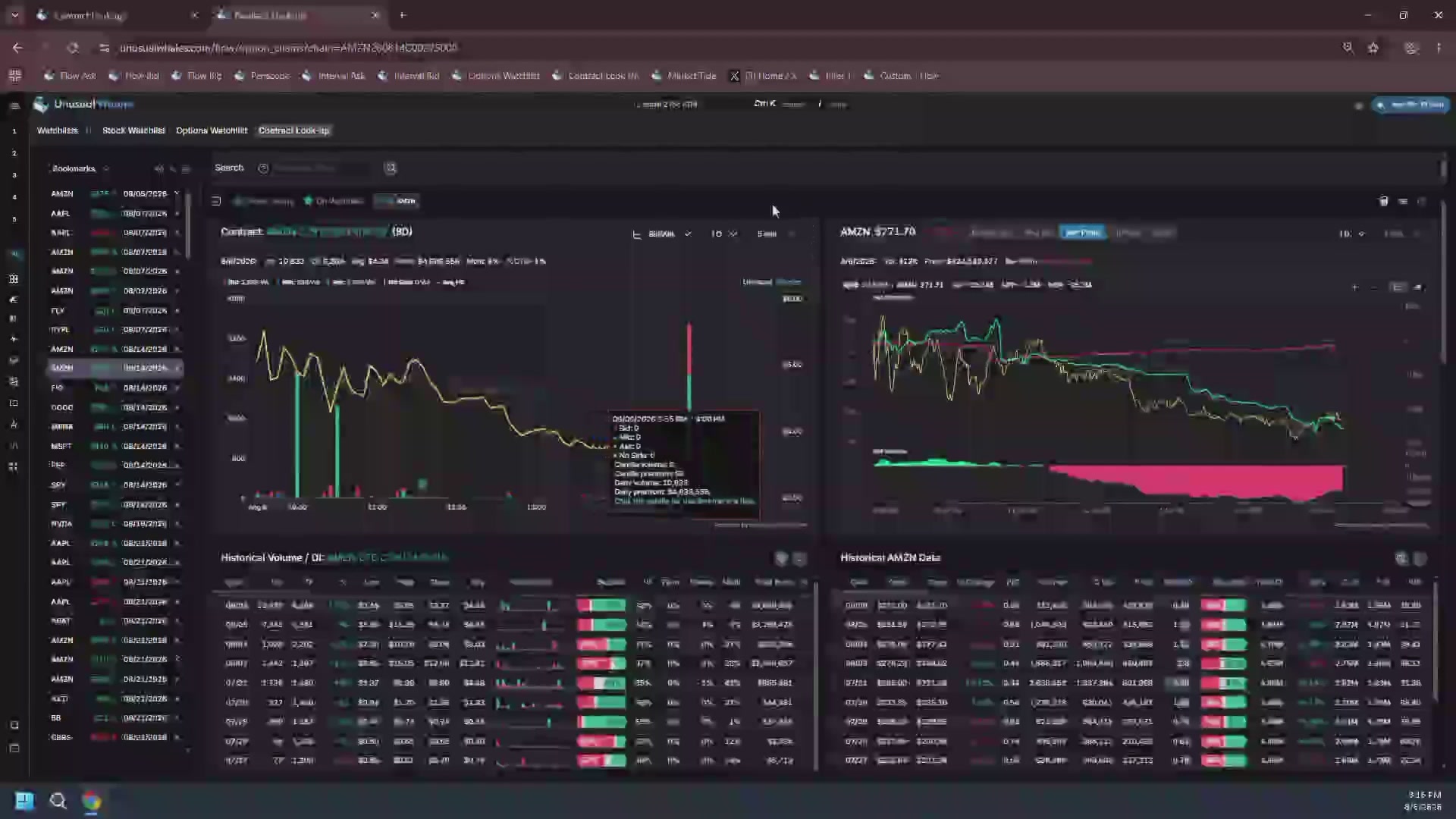1456x819 pixels.
Task: Click the blue button at top right of header
Action: pyautogui.click(x=1410, y=105)
